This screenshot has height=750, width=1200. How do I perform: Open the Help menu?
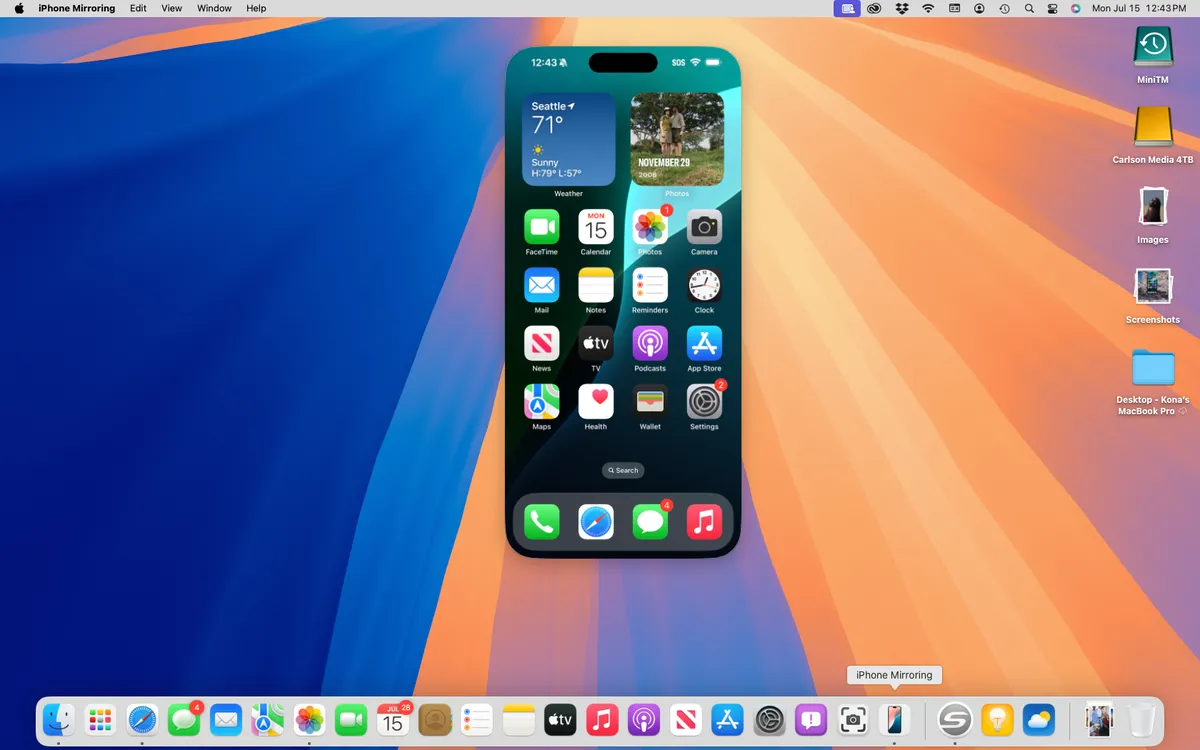pos(256,8)
